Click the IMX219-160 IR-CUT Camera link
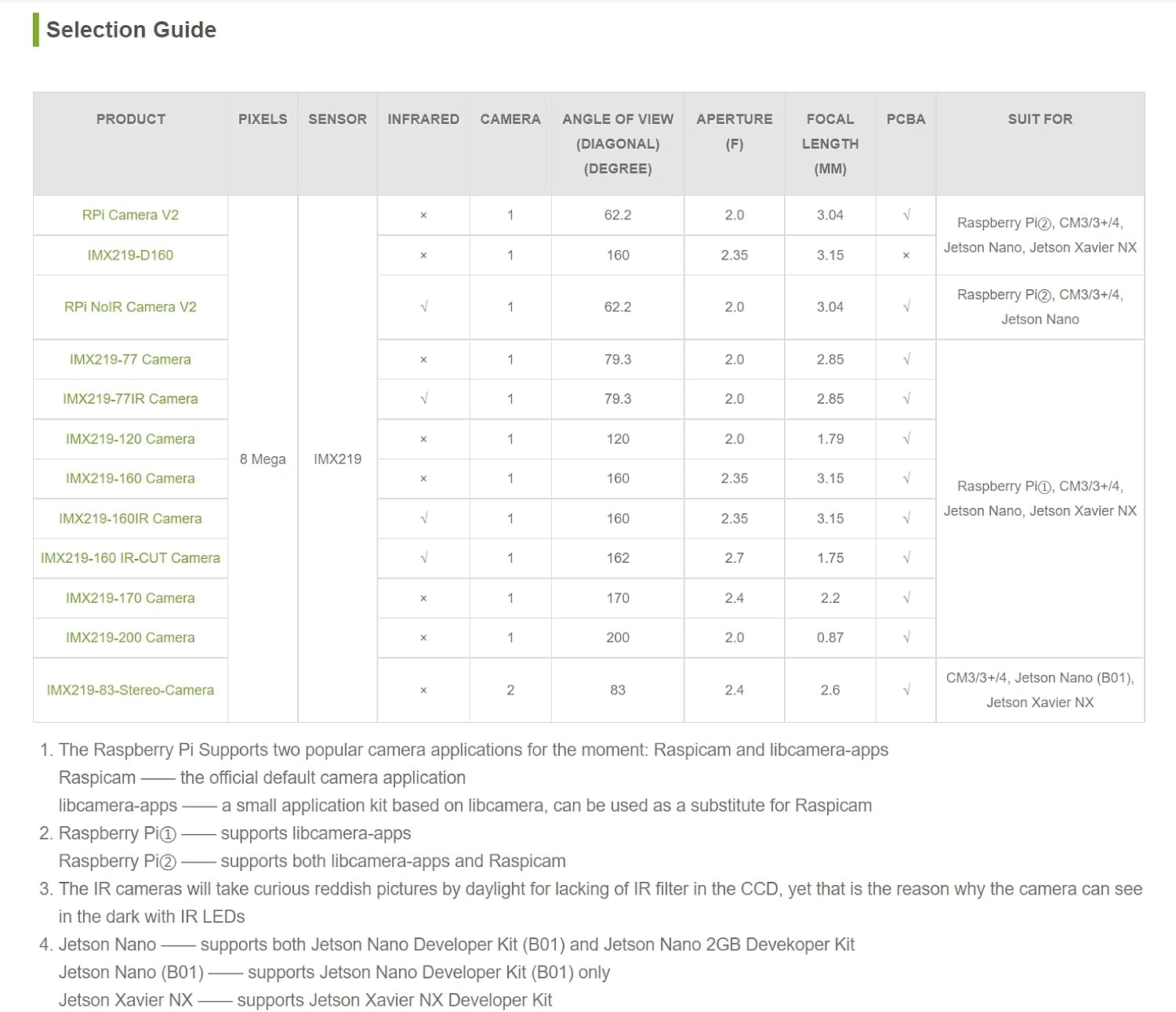 [x=130, y=557]
